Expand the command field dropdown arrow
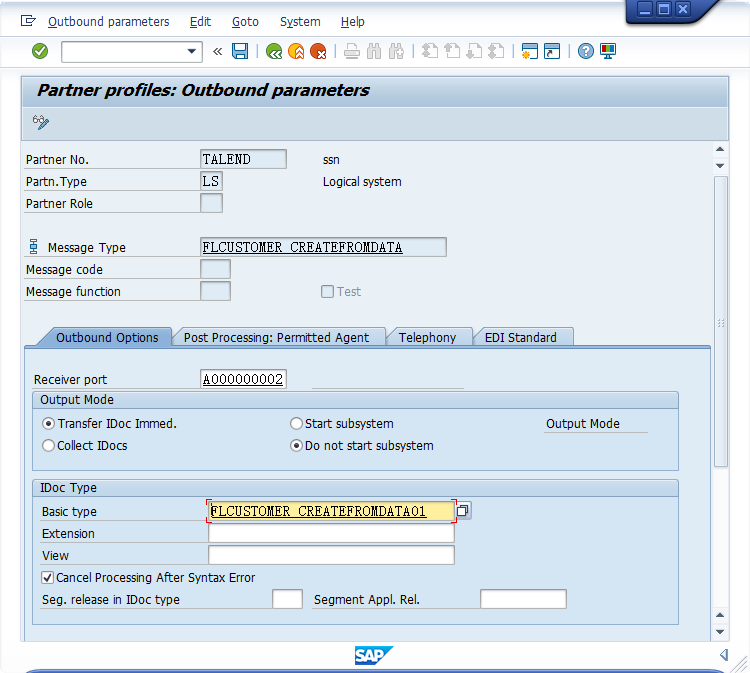750x673 pixels. pos(193,51)
